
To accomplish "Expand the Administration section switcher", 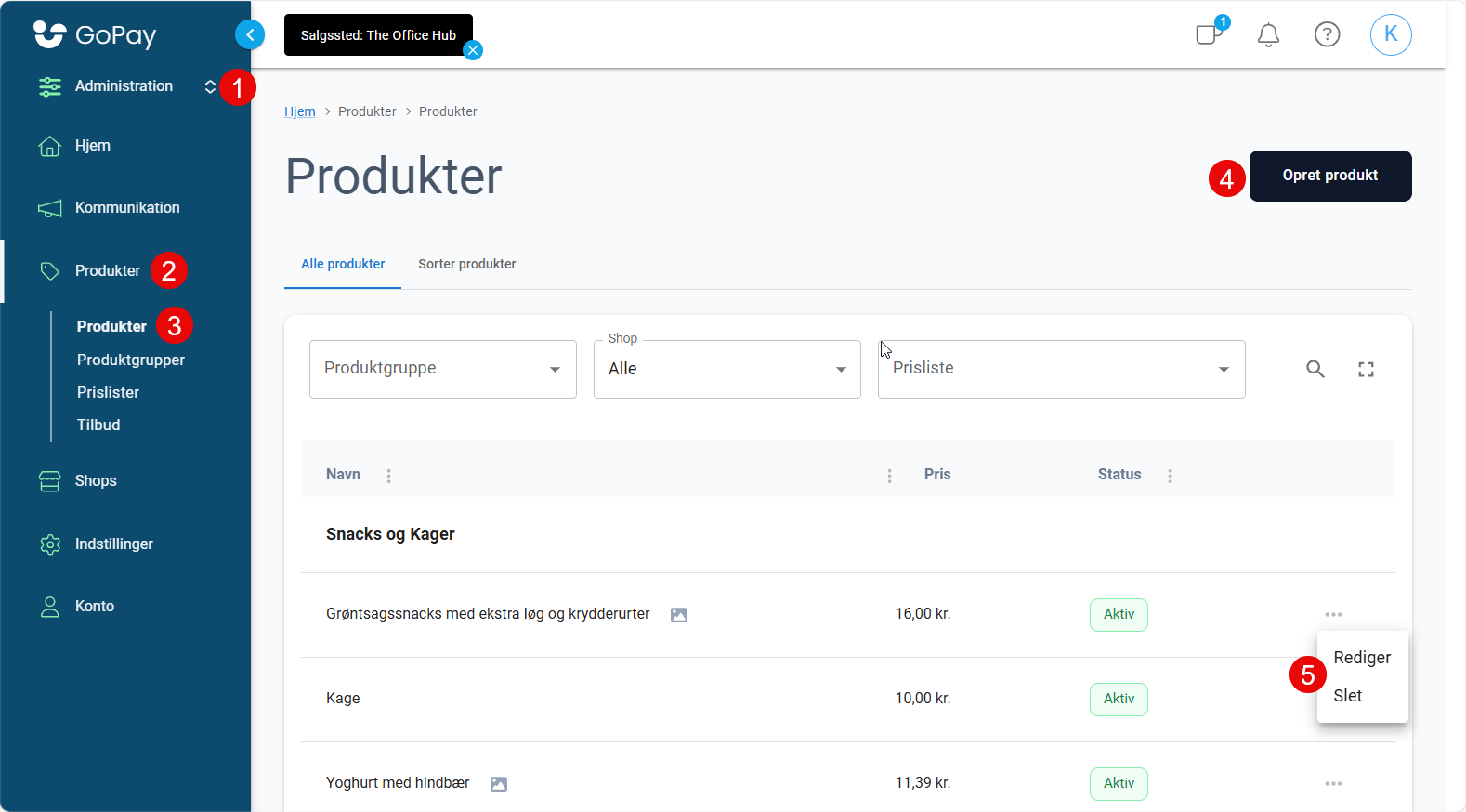I will (x=210, y=86).
